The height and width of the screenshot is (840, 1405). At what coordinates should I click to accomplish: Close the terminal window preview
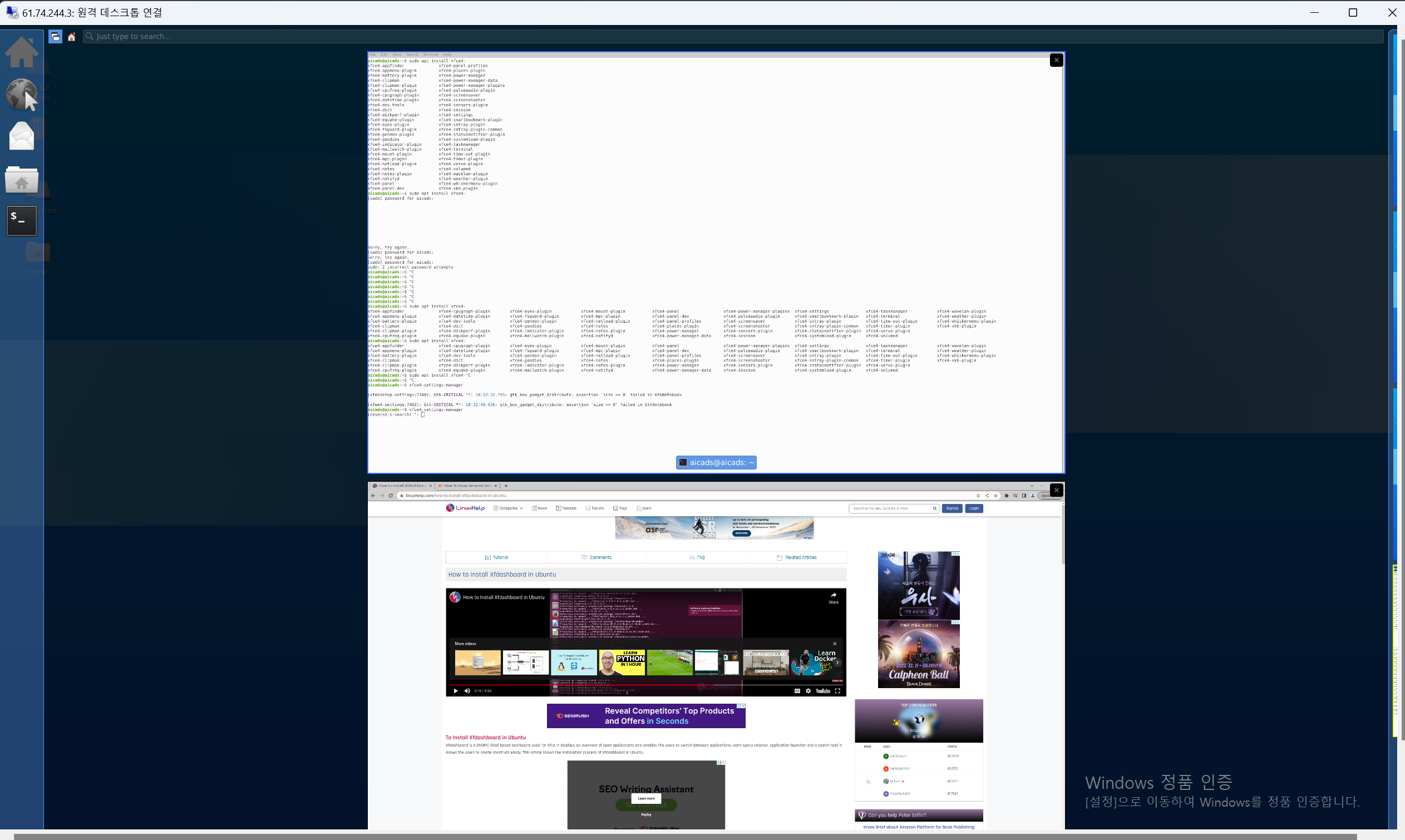[x=1056, y=60]
